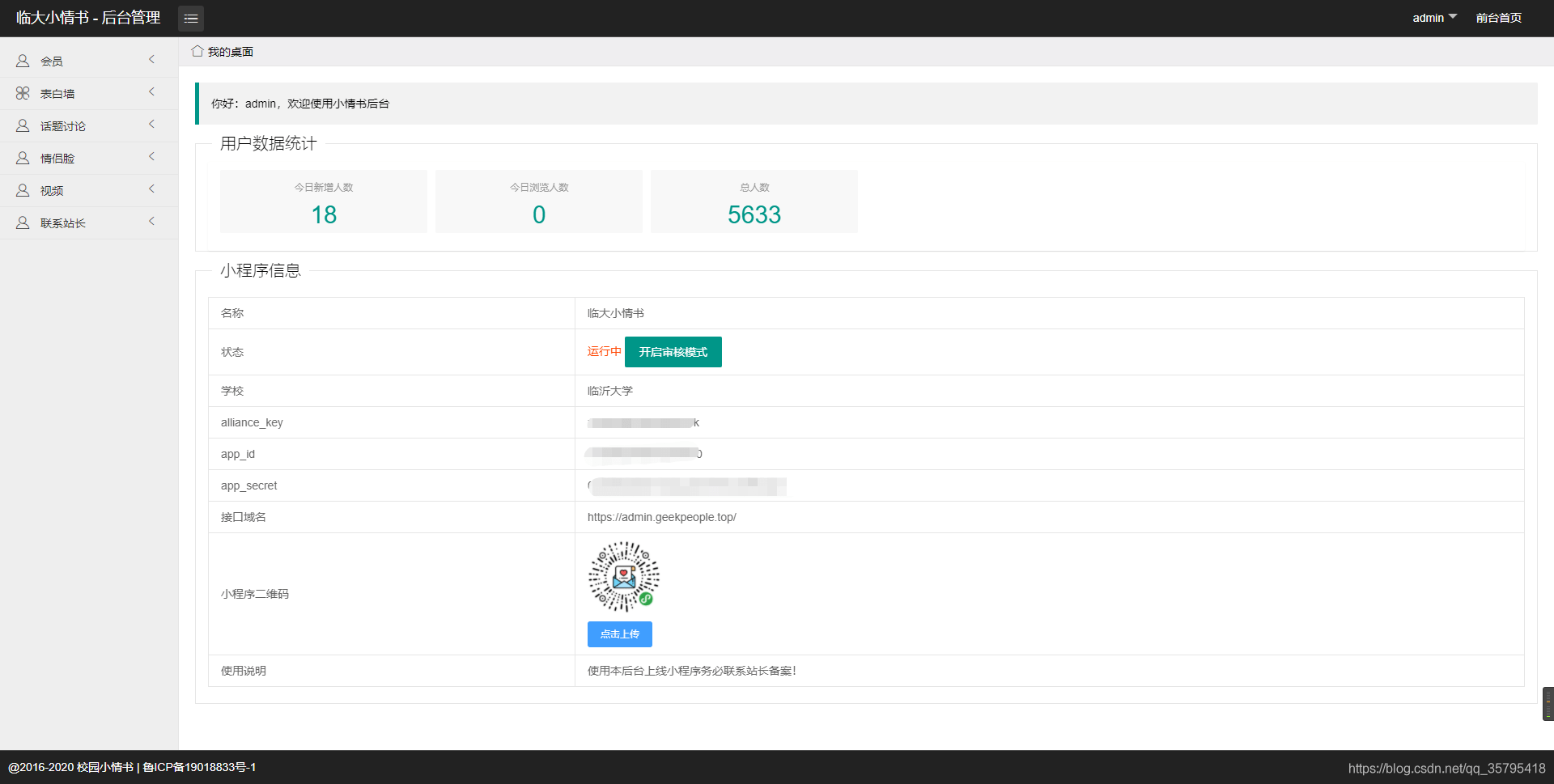Click the hamburger sidebar toggle icon

191,18
